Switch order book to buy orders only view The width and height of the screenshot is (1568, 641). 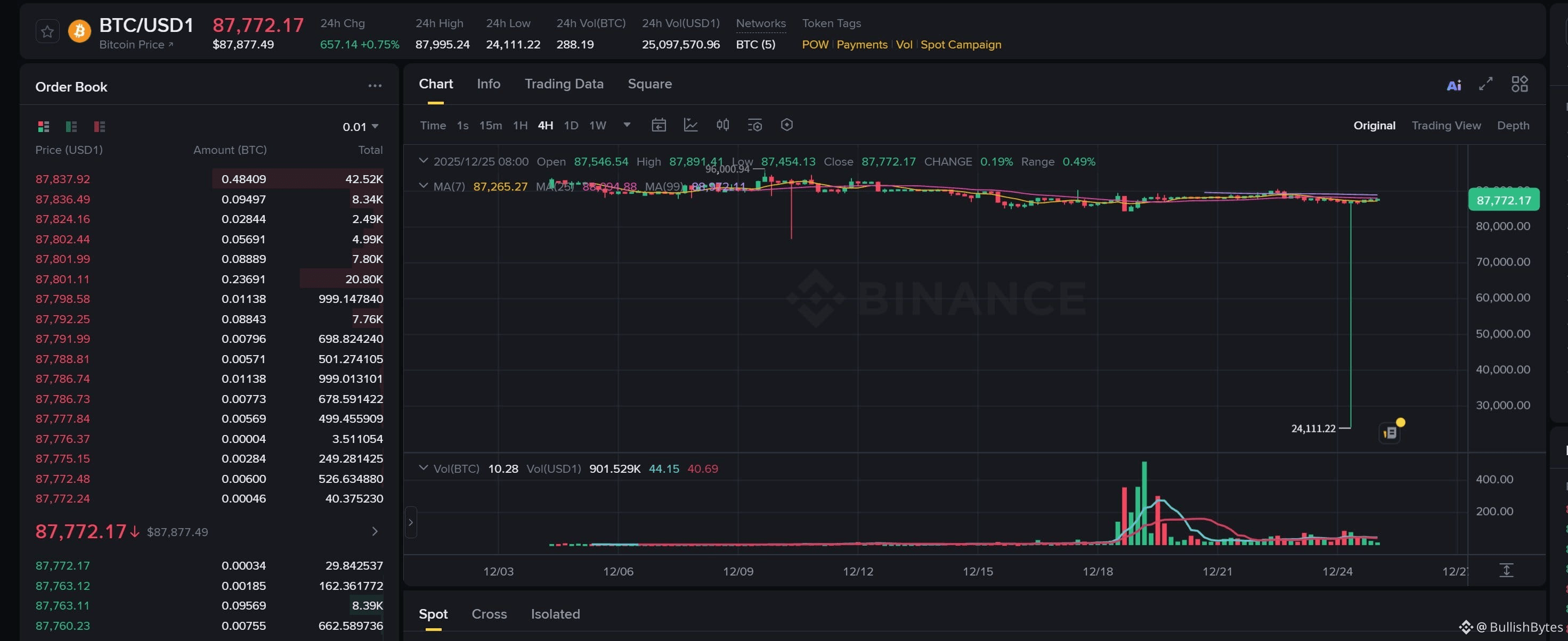click(x=71, y=127)
